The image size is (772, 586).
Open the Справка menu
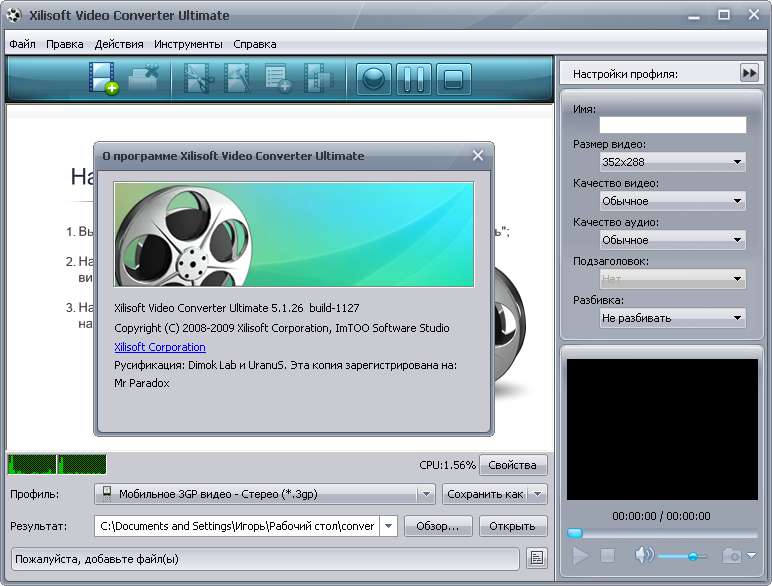pyautogui.click(x=255, y=44)
